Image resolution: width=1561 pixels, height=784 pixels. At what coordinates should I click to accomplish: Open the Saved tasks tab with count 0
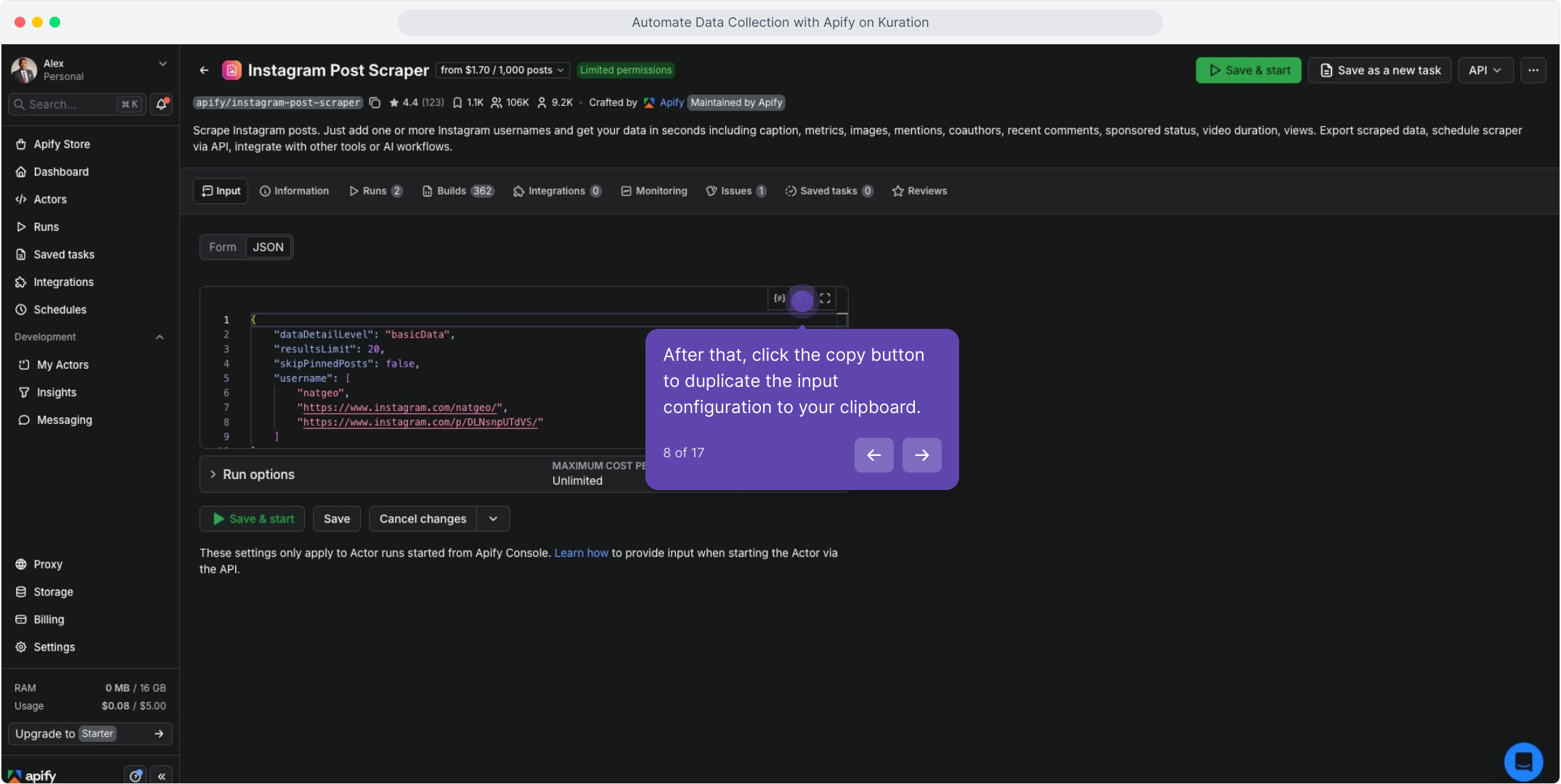[x=828, y=191]
